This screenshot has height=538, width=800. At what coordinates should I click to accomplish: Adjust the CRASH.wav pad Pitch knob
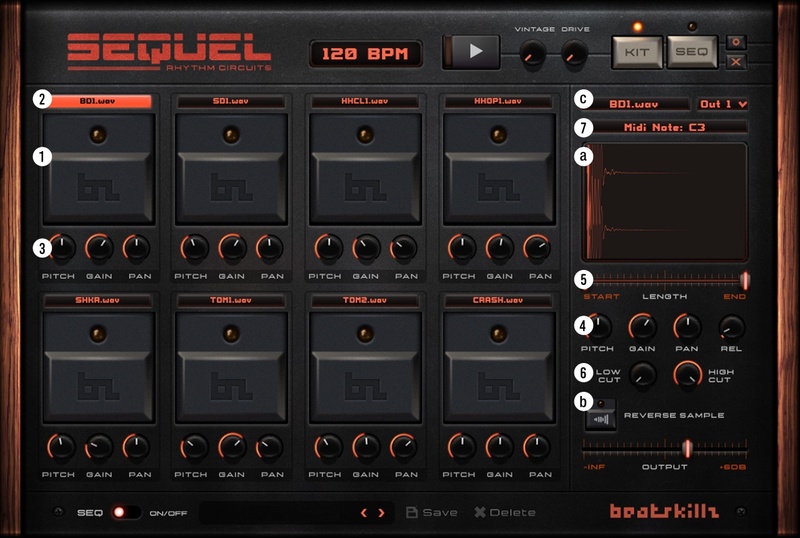point(462,447)
